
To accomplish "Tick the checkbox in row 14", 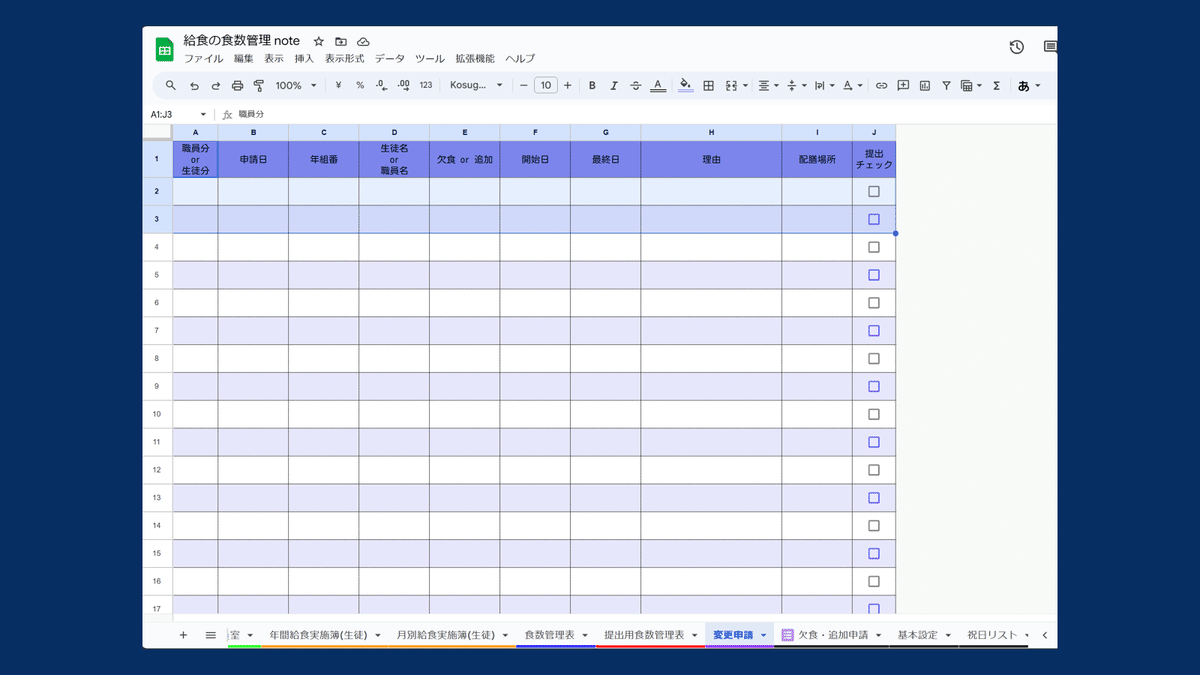I will [x=874, y=525].
